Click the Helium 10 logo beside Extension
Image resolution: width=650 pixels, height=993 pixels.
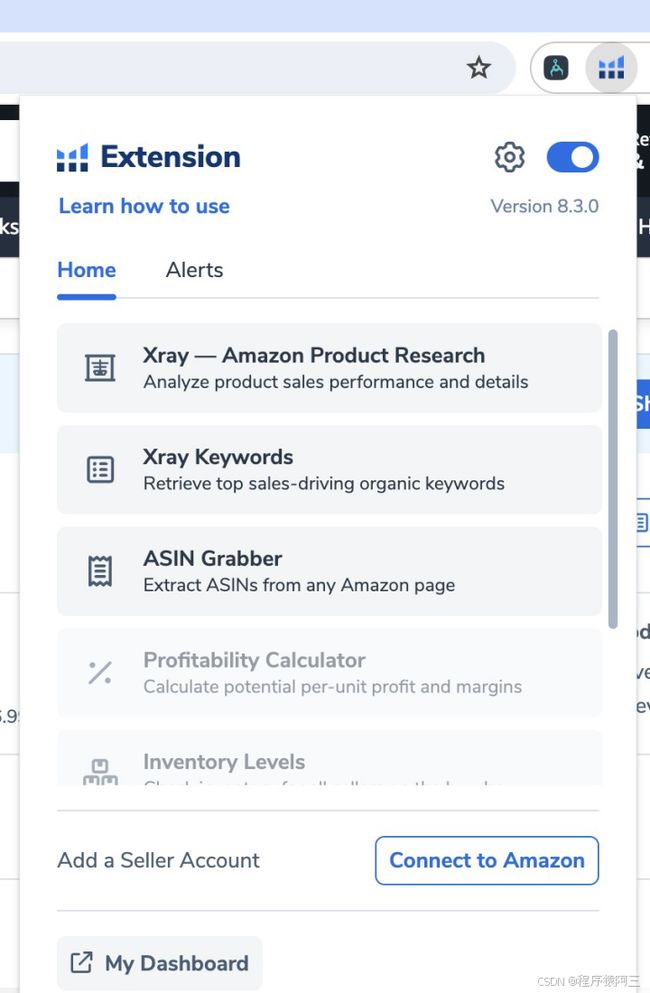(x=72, y=157)
